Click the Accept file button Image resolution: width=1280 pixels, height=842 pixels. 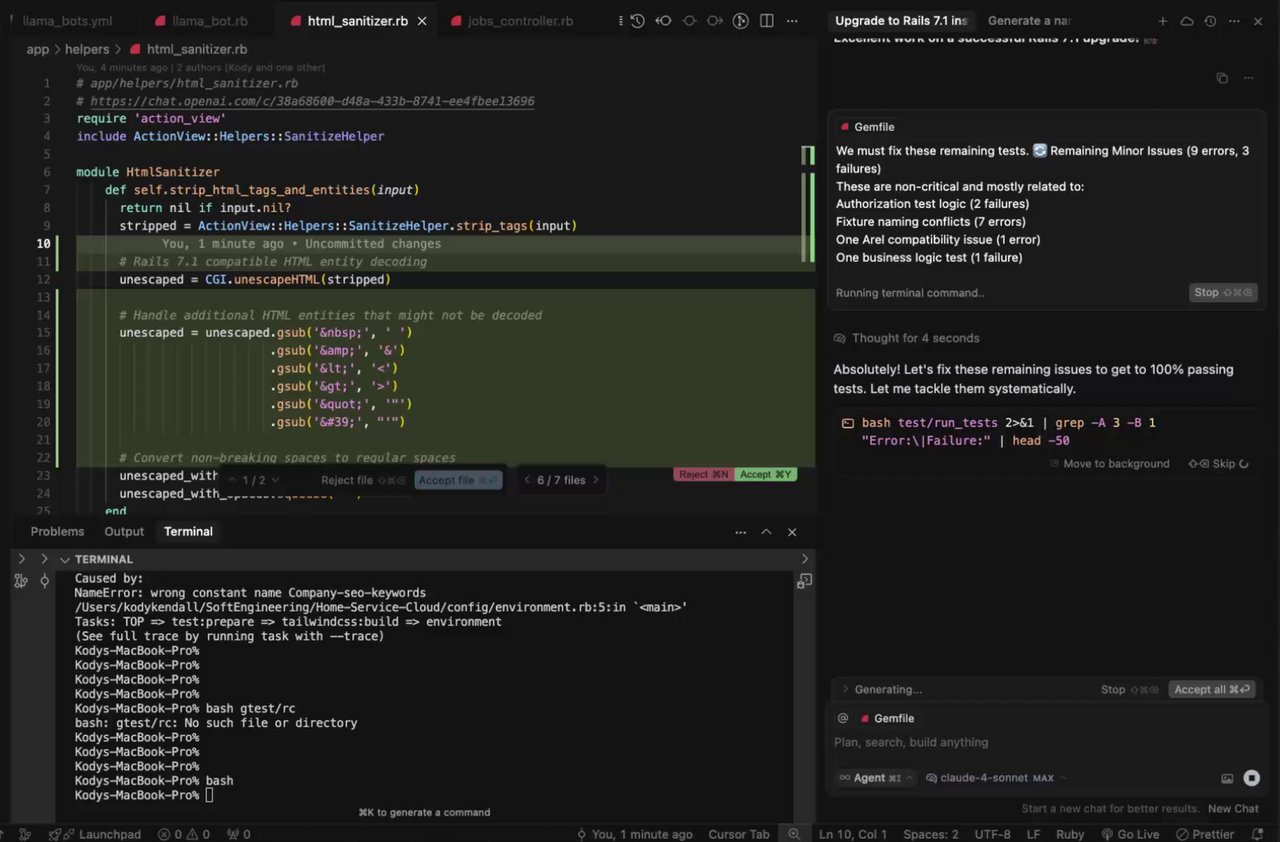459,480
